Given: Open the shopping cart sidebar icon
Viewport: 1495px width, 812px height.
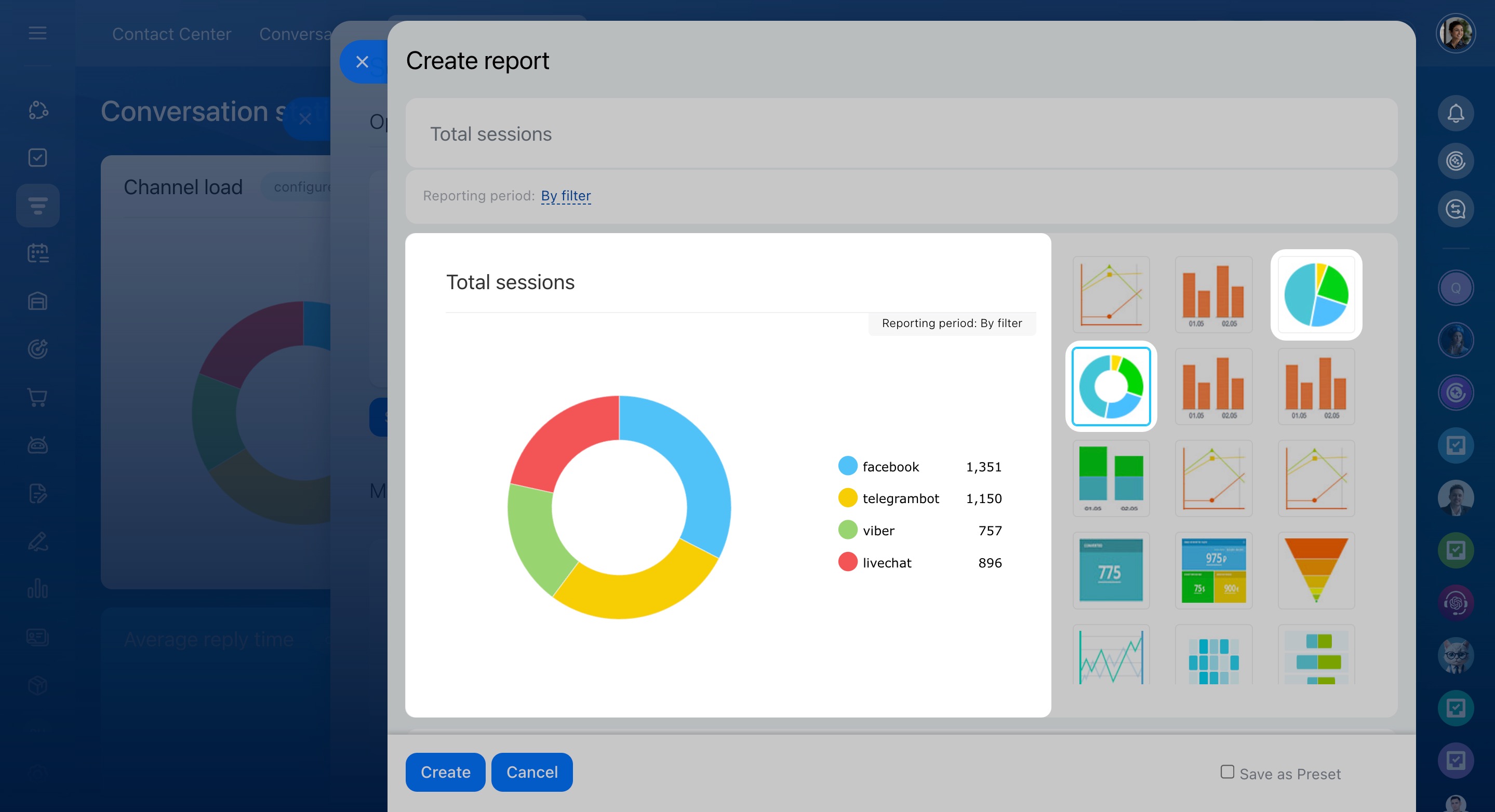Looking at the screenshot, I should (x=38, y=397).
